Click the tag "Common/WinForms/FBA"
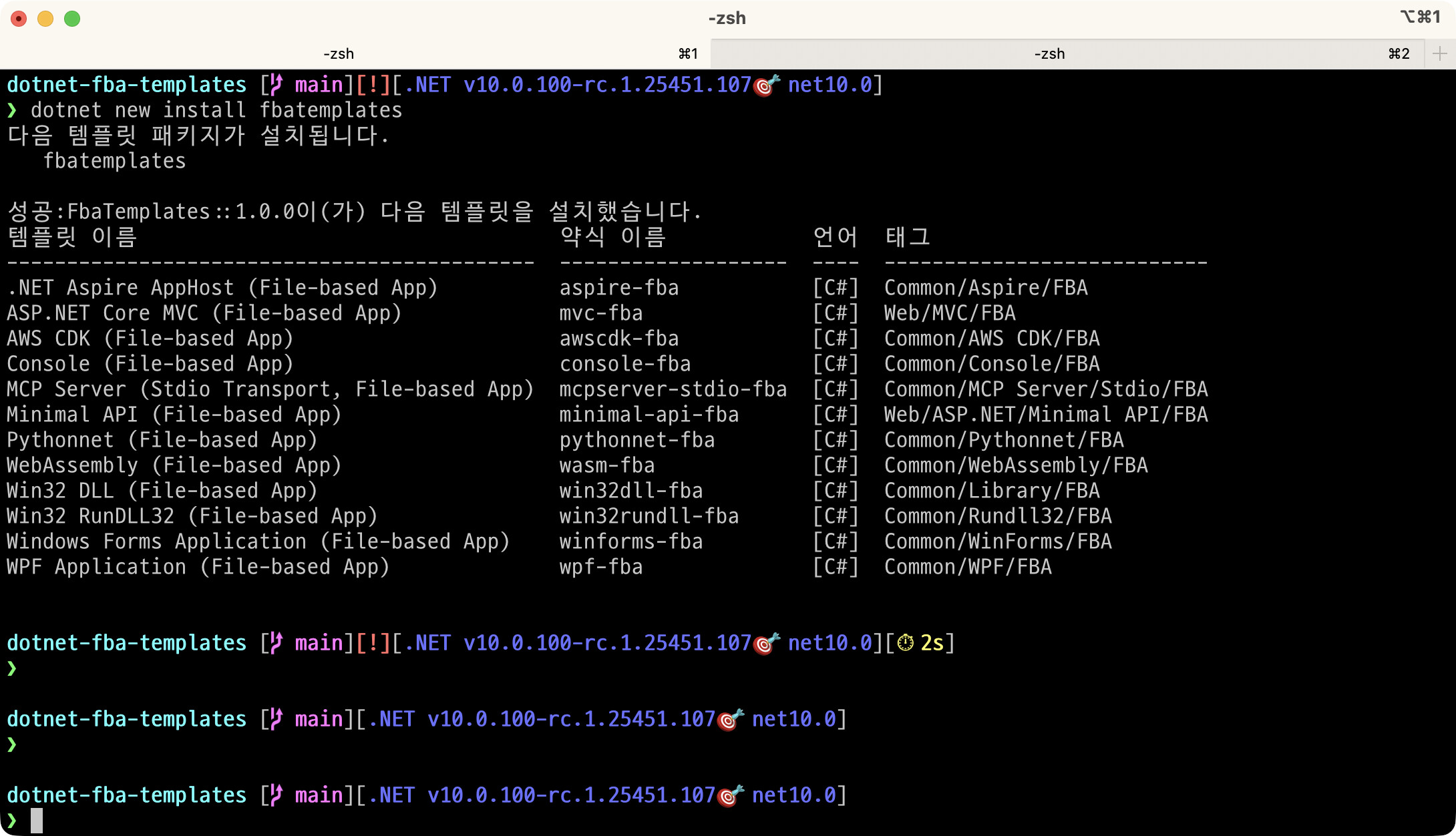The width and height of the screenshot is (1456, 836). point(998,542)
